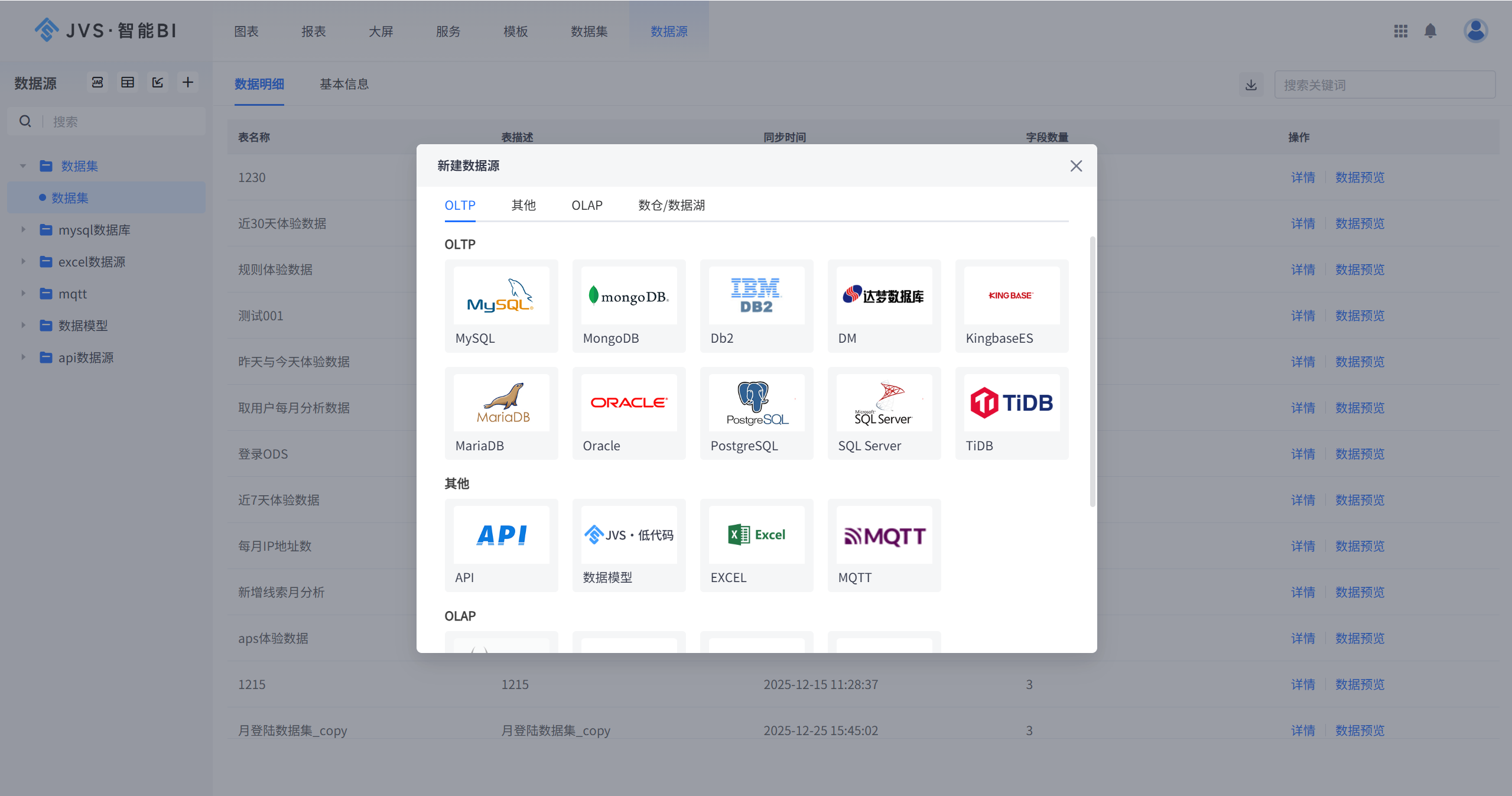Image resolution: width=1512 pixels, height=796 pixels.
Task: Click 数据预览 link for 1215 row
Action: pos(1360,684)
